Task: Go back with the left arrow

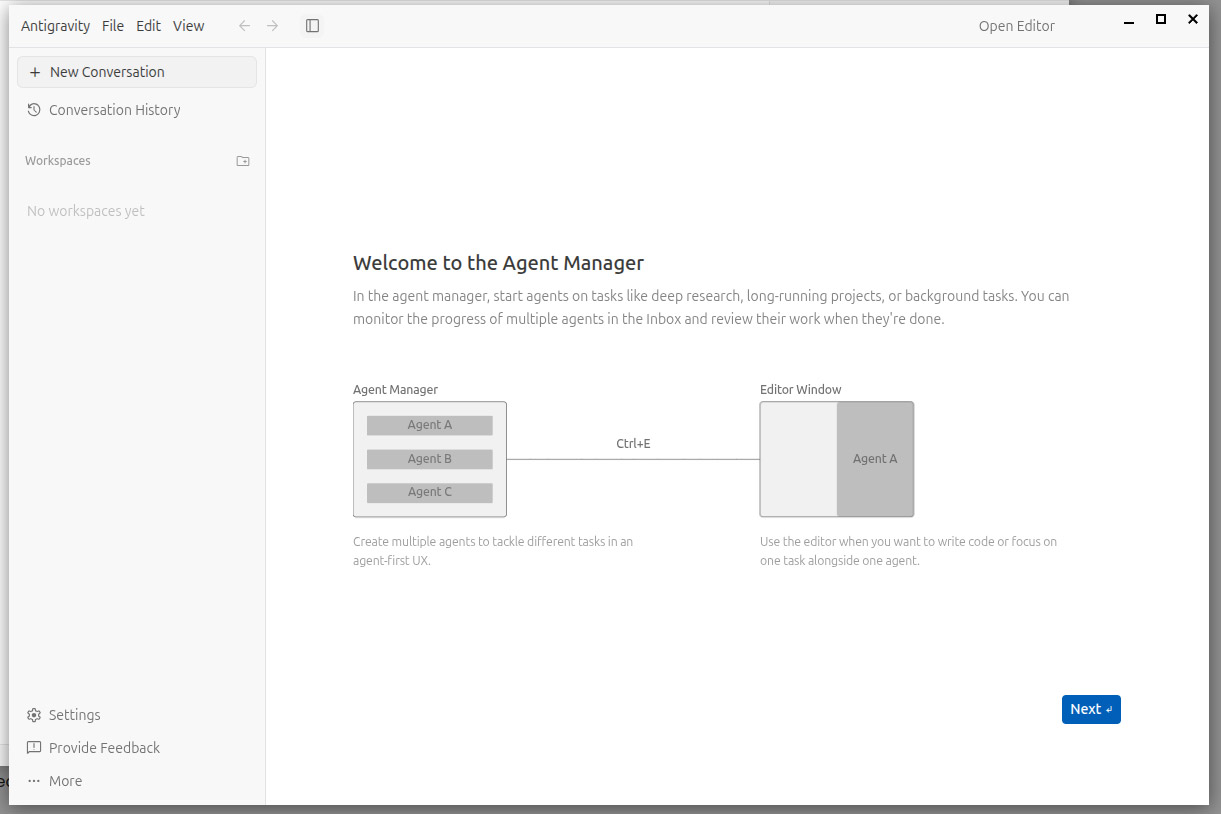Action: pyautogui.click(x=244, y=26)
